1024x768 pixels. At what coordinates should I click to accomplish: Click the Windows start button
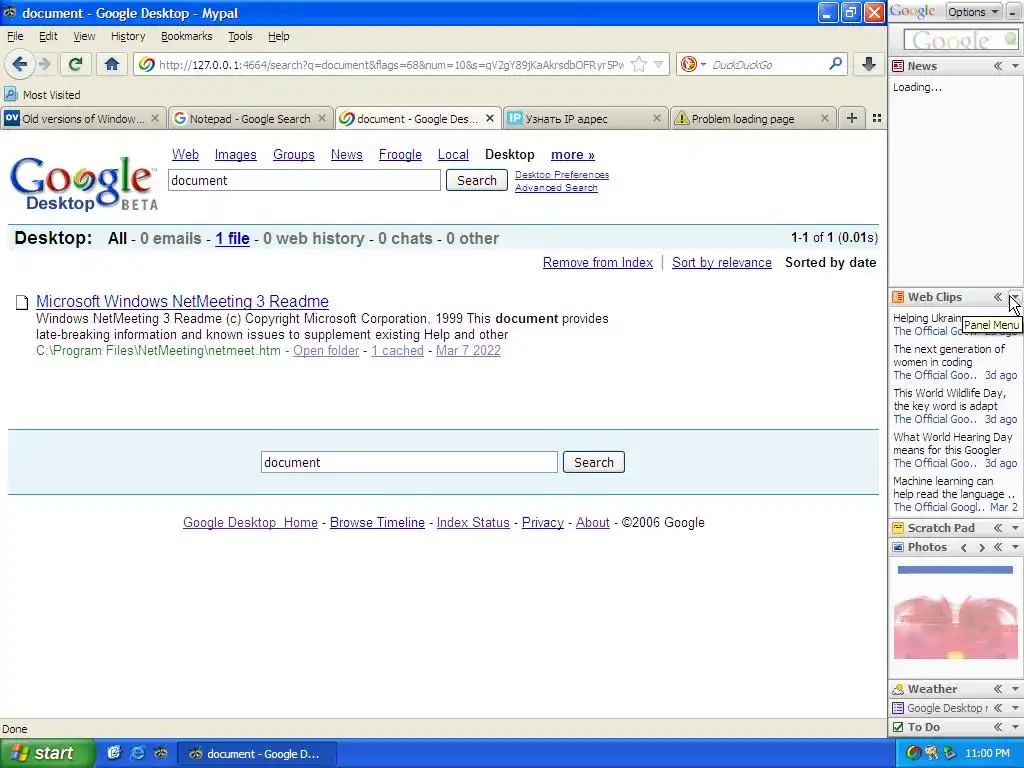tap(46, 753)
